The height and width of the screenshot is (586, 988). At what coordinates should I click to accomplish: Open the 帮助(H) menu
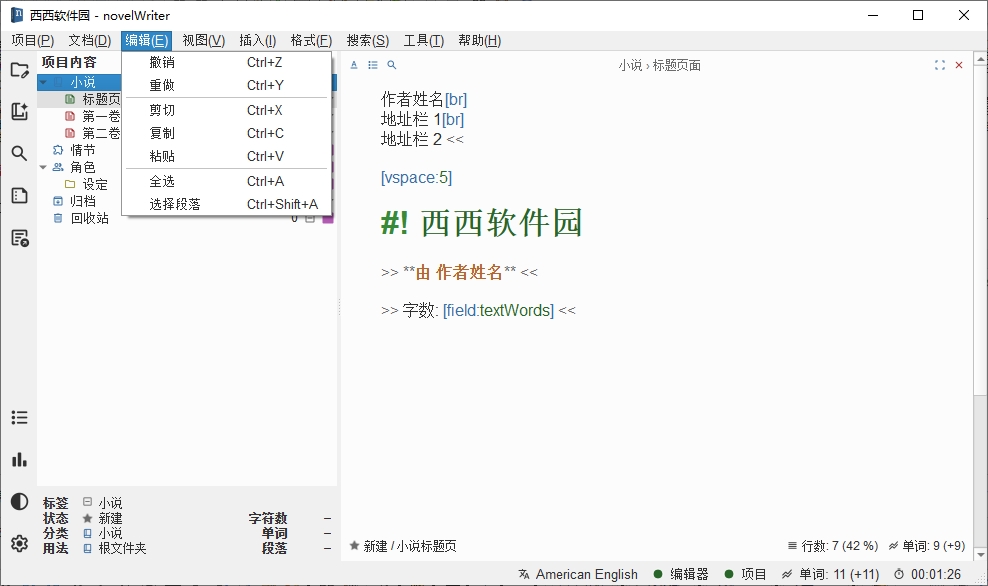pos(480,40)
